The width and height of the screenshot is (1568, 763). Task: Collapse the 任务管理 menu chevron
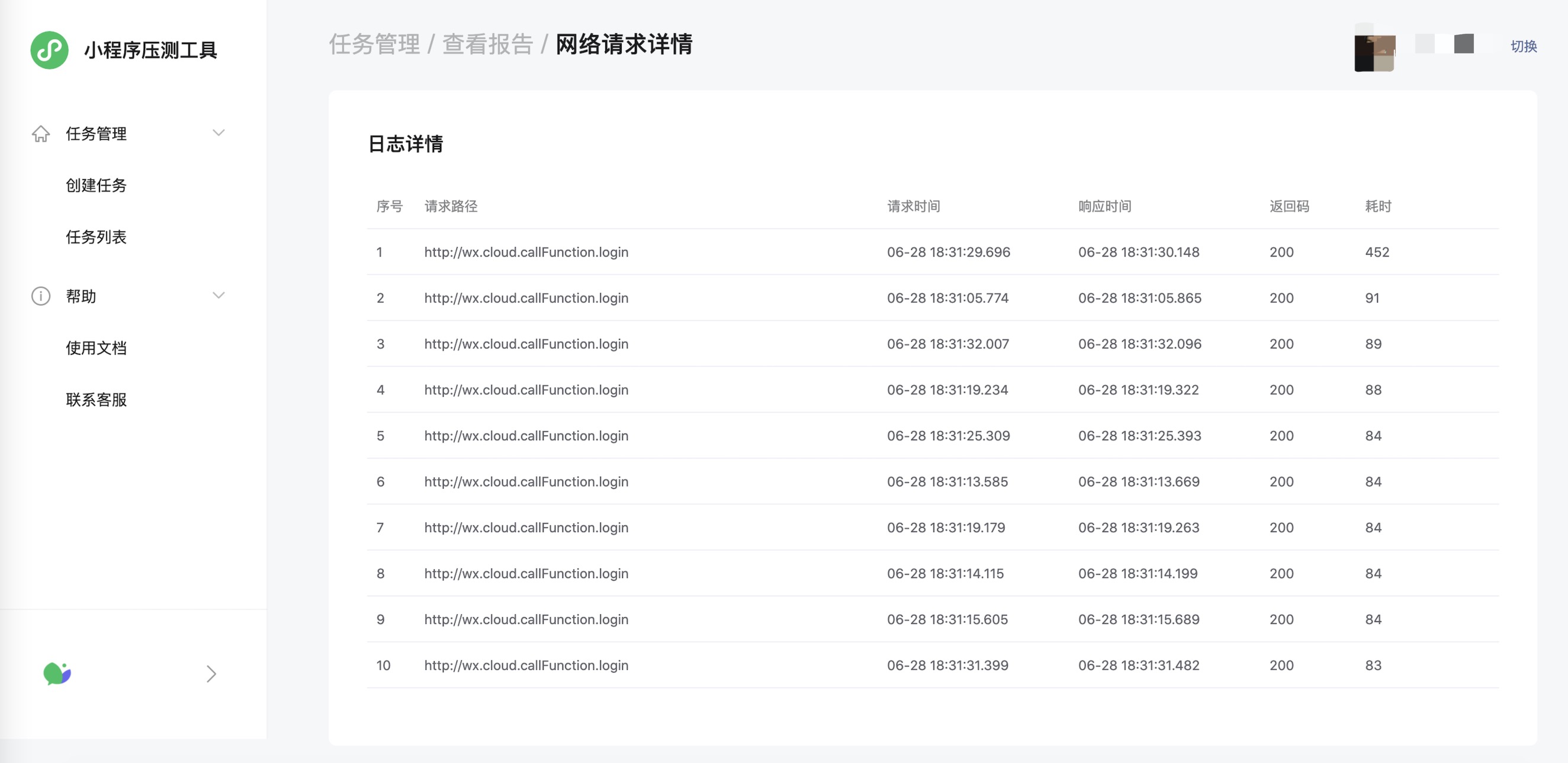tap(219, 133)
